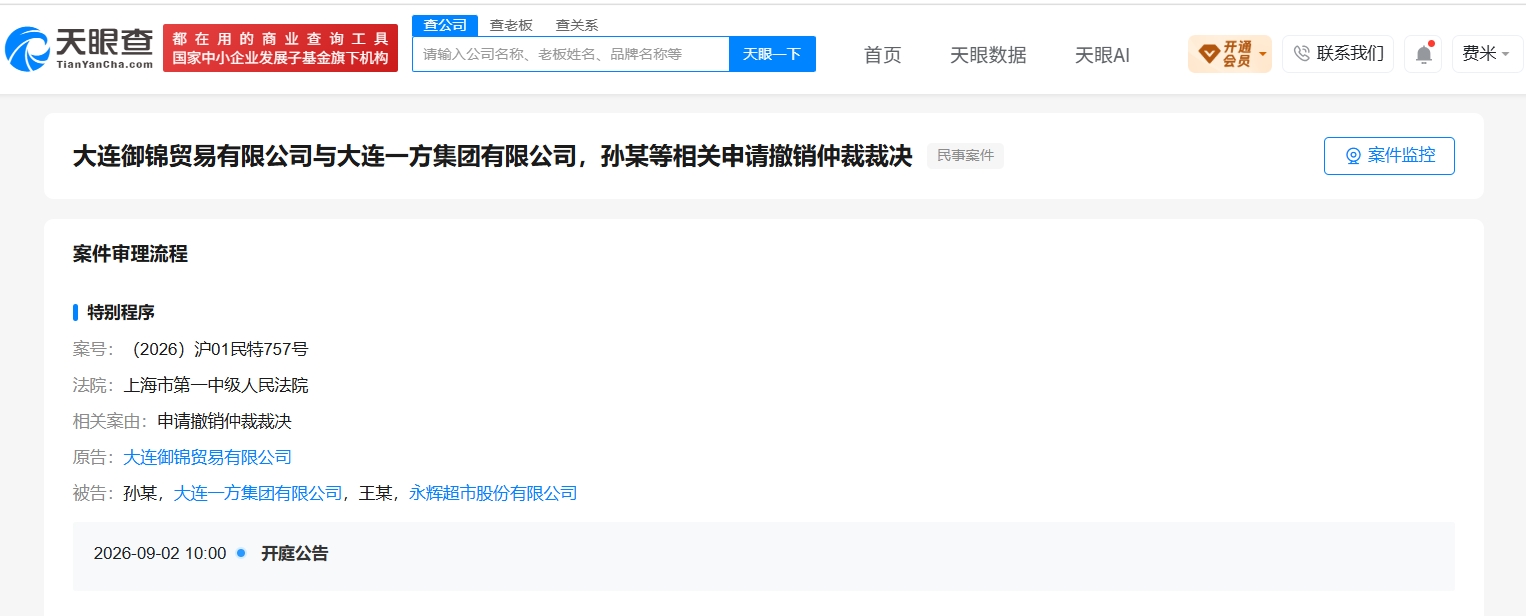Image resolution: width=1526 pixels, height=616 pixels.
Task: Go to 首页 in the navigation
Action: pos(882,55)
